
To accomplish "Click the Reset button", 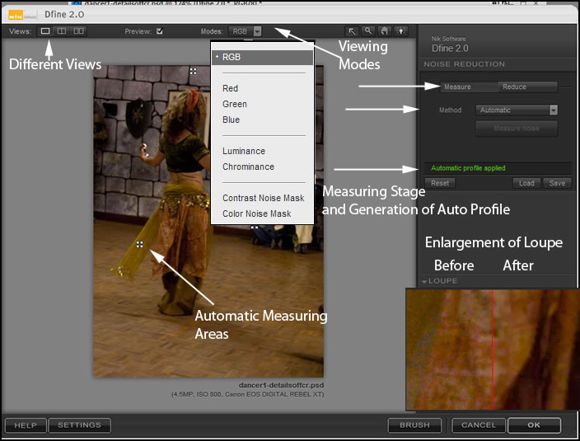I will coord(440,183).
